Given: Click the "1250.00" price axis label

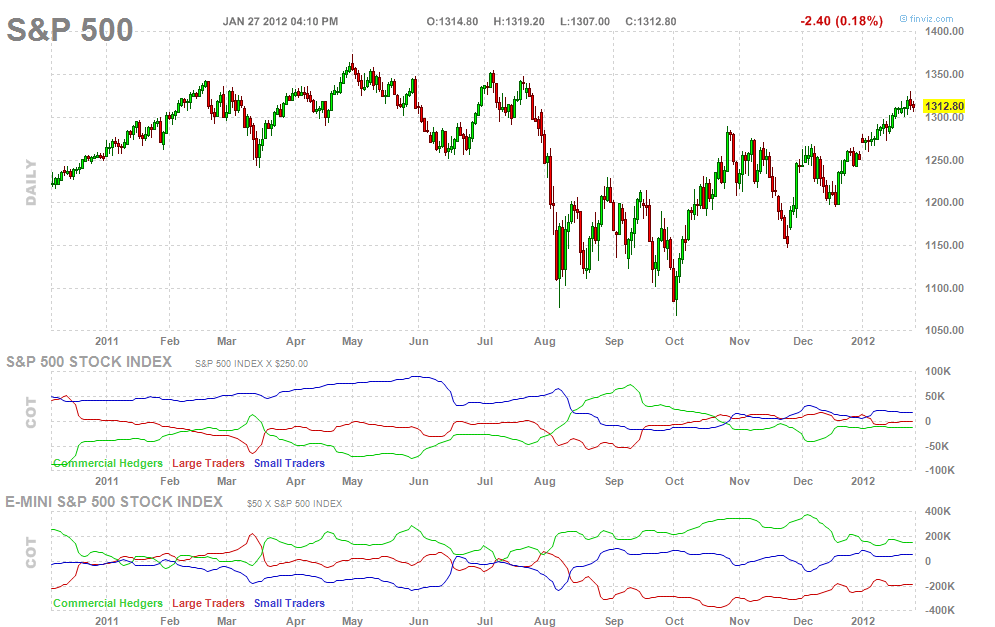Looking at the screenshot, I should [944, 160].
